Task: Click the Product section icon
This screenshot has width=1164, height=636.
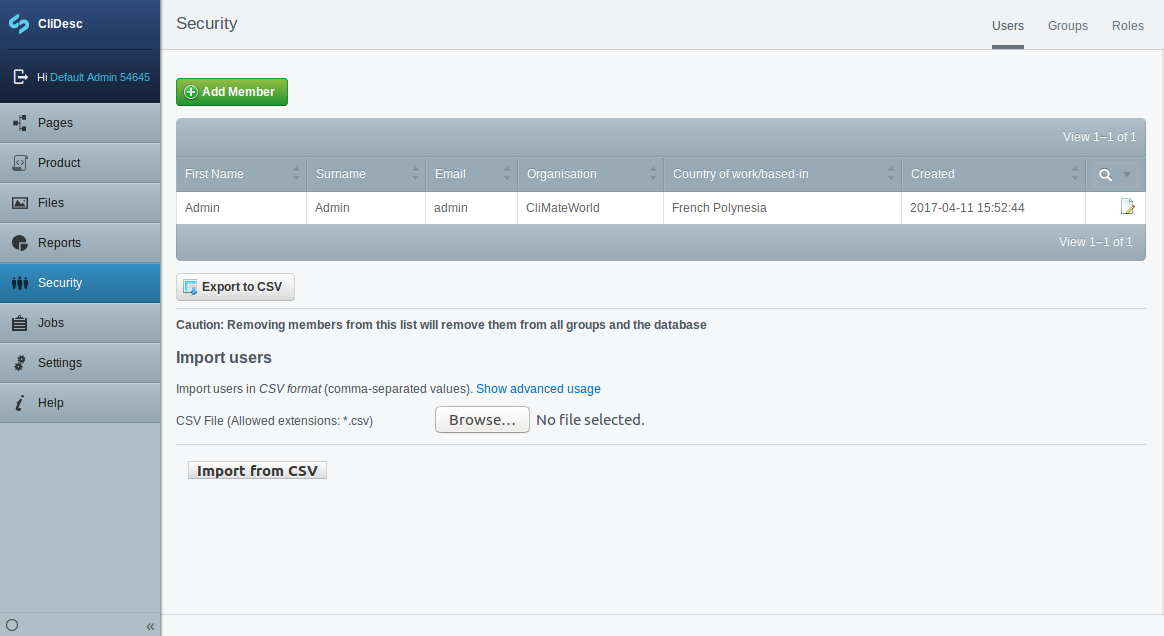Action: 19,163
